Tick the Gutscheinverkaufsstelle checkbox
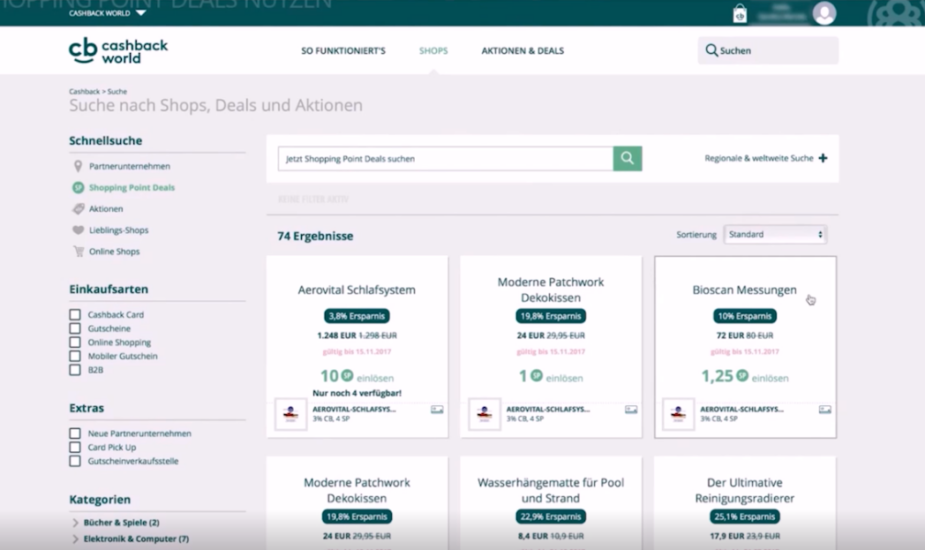Image resolution: width=925 pixels, height=550 pixels. 75,461
